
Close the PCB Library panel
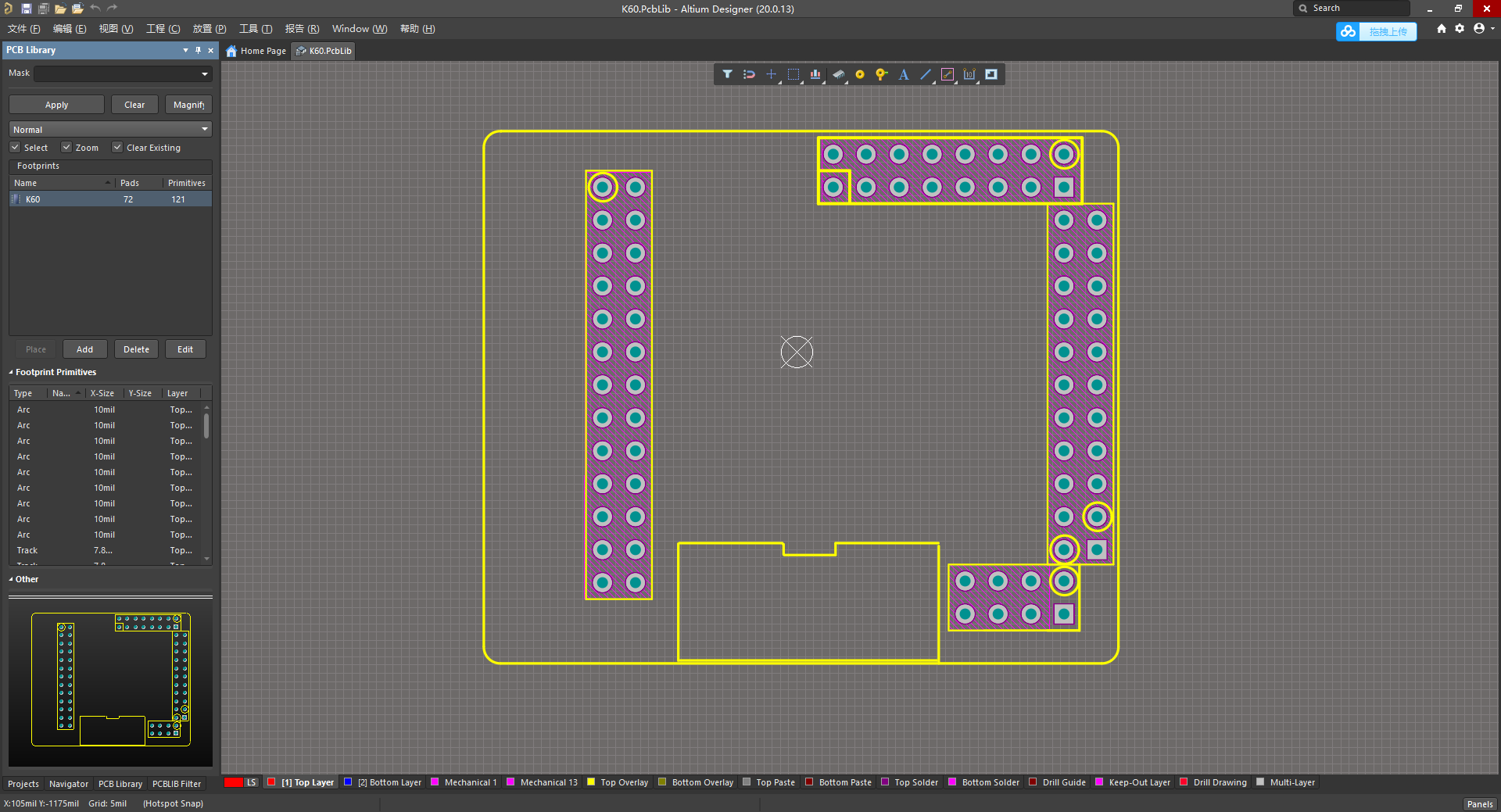pos(210,50)
